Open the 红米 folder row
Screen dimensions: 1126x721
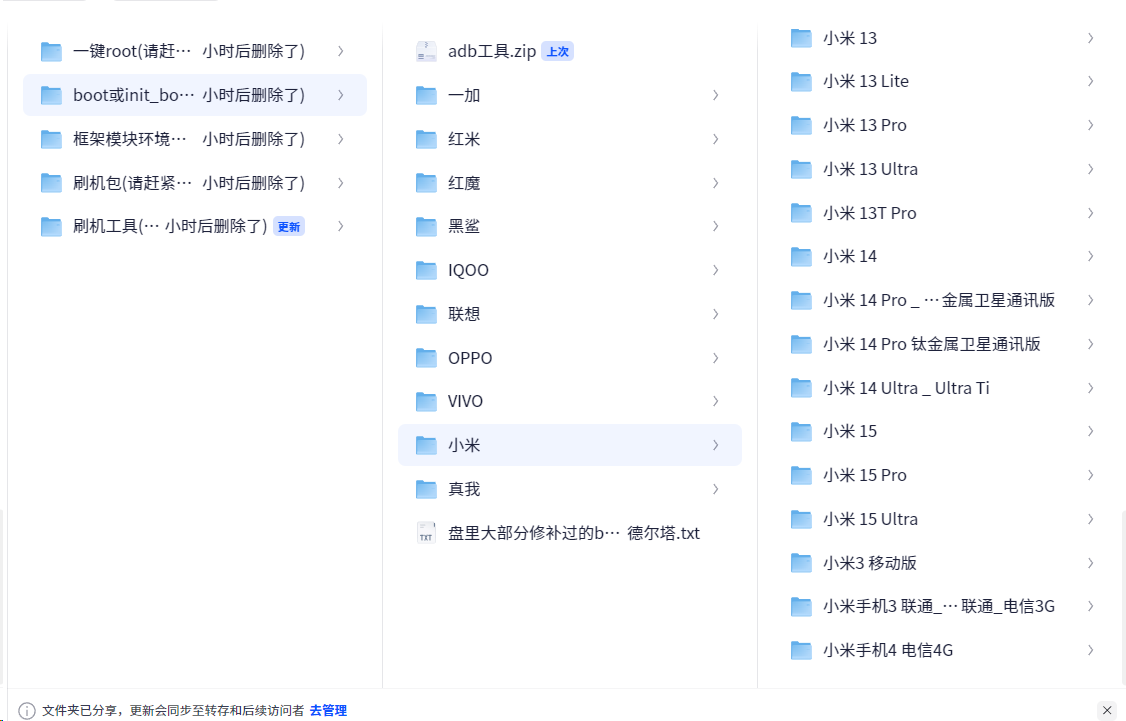click(x=569, y=139)
